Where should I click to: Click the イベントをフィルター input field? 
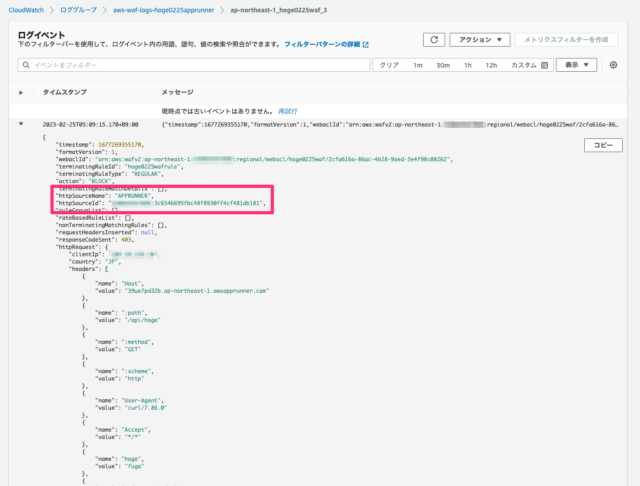coord(194,65)
